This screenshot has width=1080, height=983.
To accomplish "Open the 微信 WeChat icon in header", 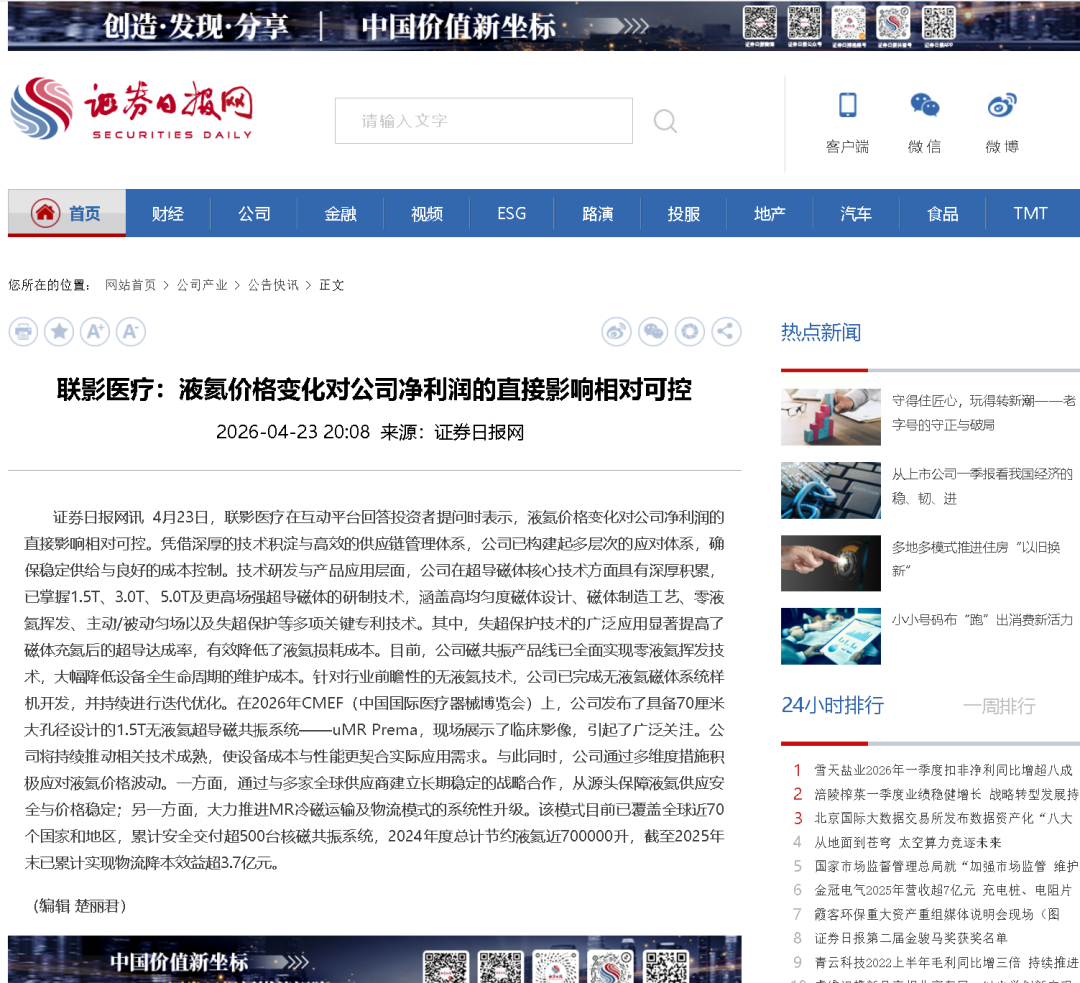I will [924, 105].
